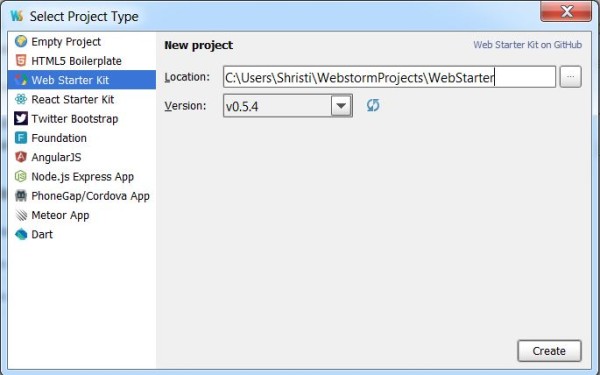
Task: Click the Twitter Bootstrap bird icon
Action: [21, 118]
